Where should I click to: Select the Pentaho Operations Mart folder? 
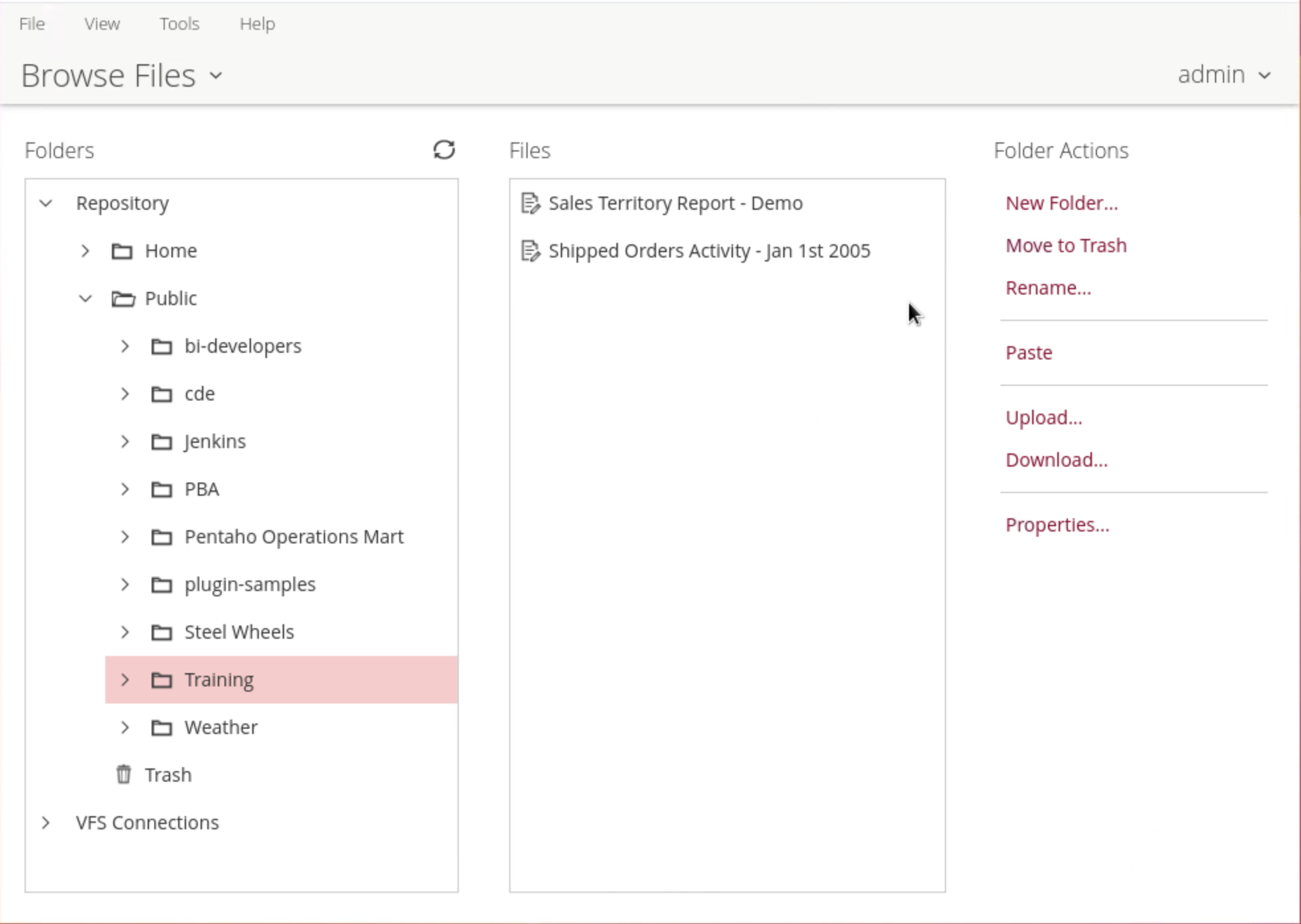293,537
